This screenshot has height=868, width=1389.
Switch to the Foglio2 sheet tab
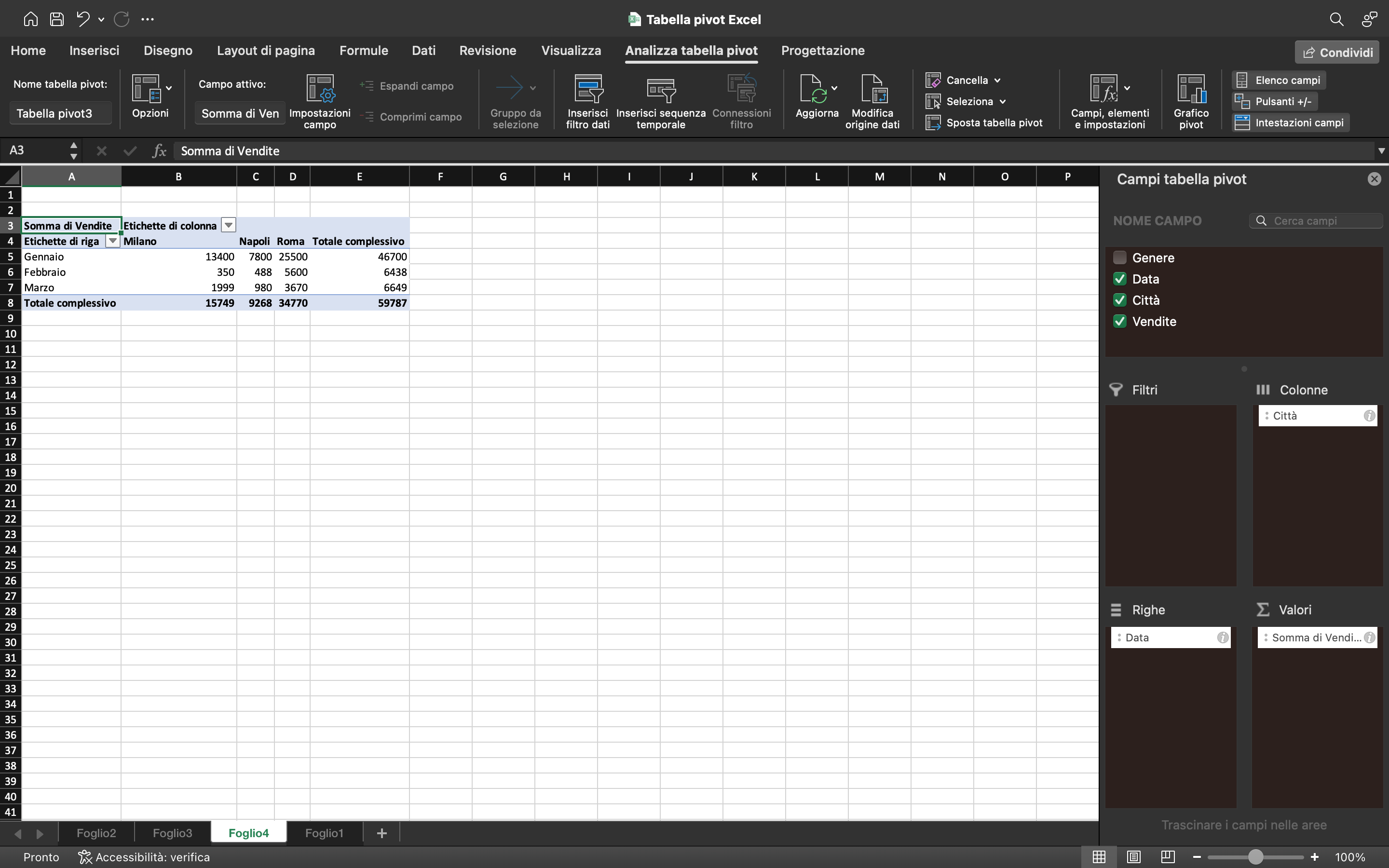pos(96,832)
